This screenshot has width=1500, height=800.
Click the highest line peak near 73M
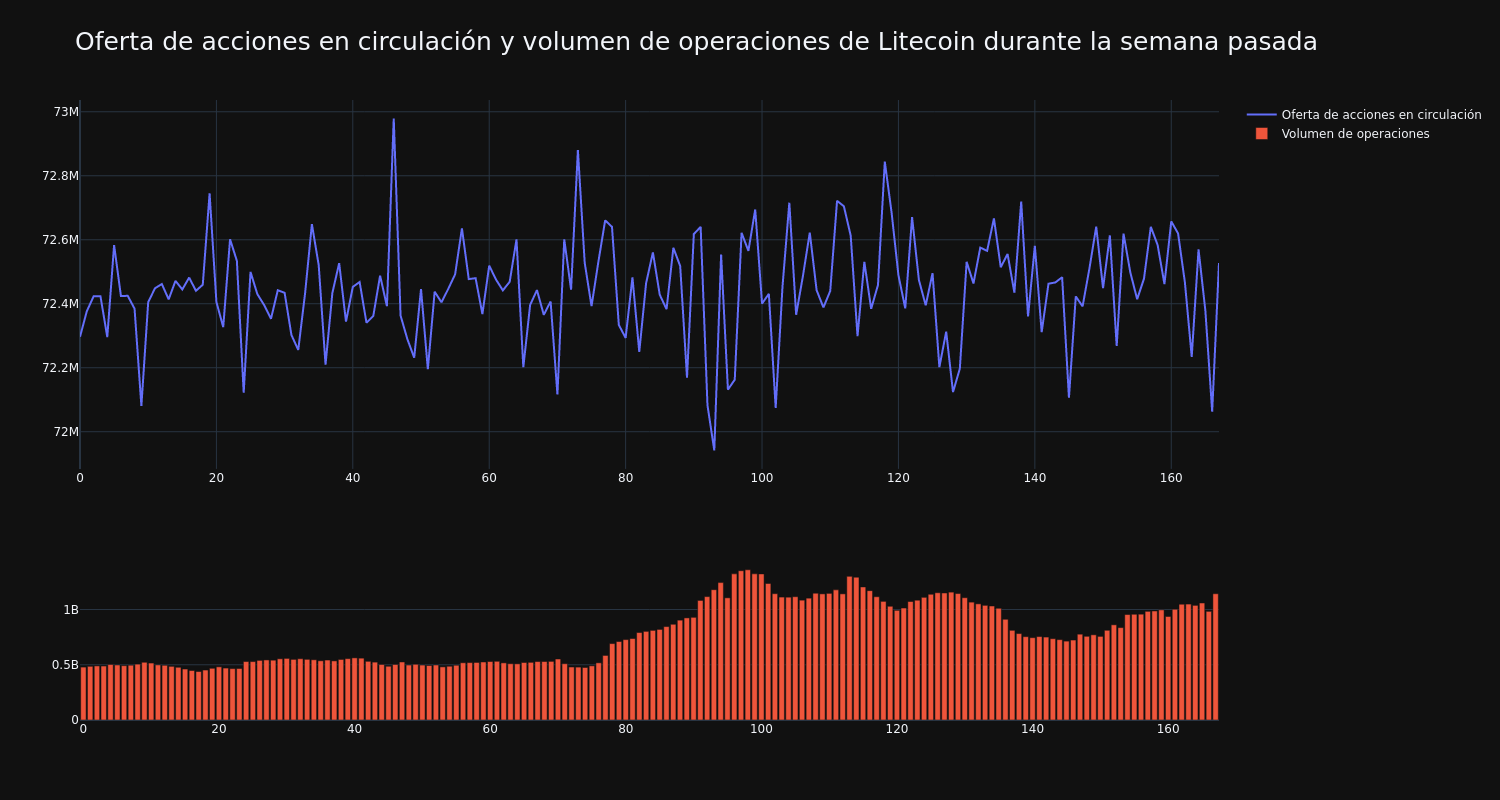coord(393,120)
